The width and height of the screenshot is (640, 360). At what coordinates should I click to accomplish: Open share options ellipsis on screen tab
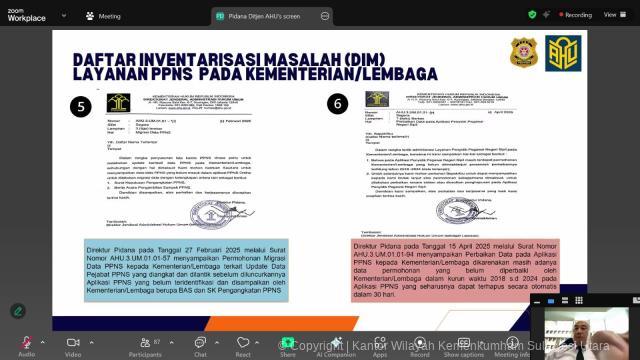[325, 16]
